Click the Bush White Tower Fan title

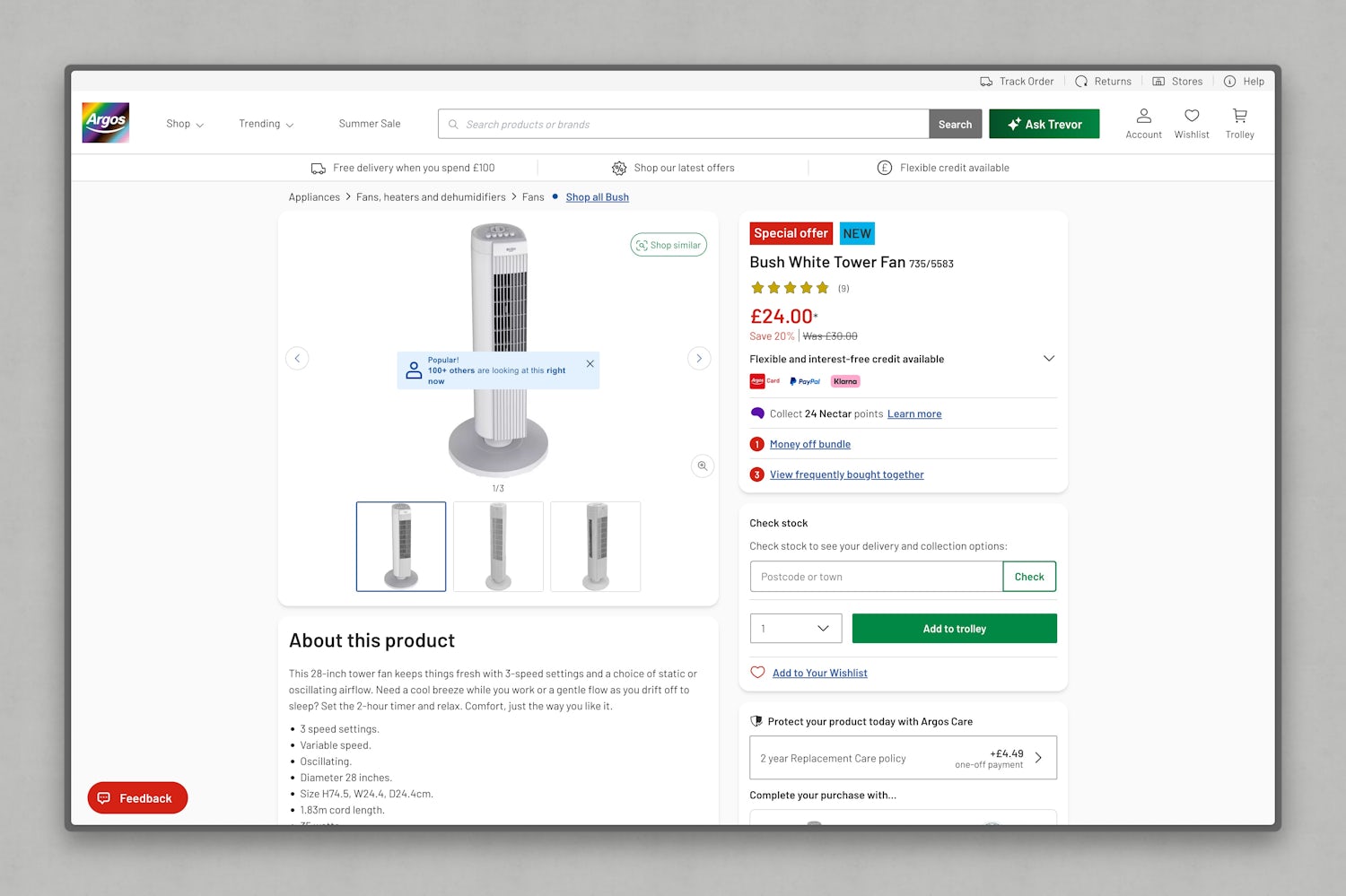[827, 262]
